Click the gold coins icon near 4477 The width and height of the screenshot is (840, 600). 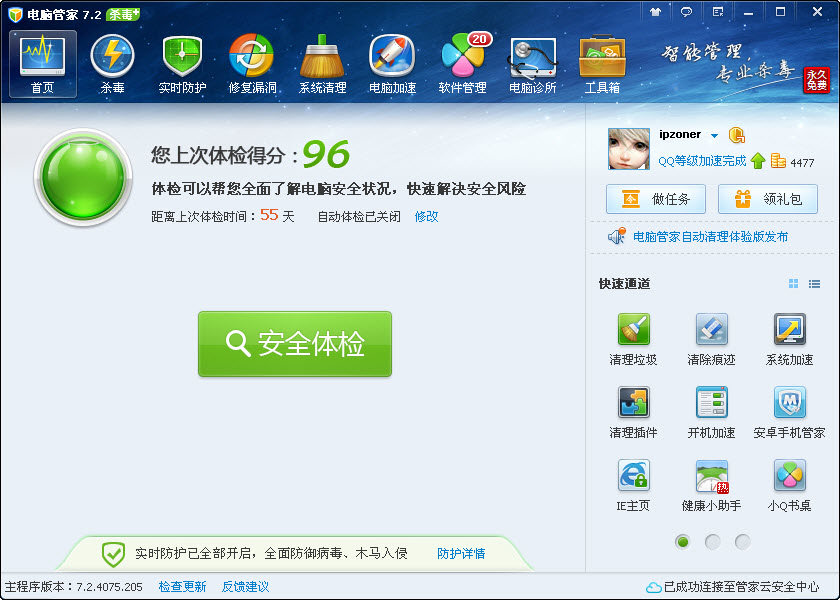[778, 161]
